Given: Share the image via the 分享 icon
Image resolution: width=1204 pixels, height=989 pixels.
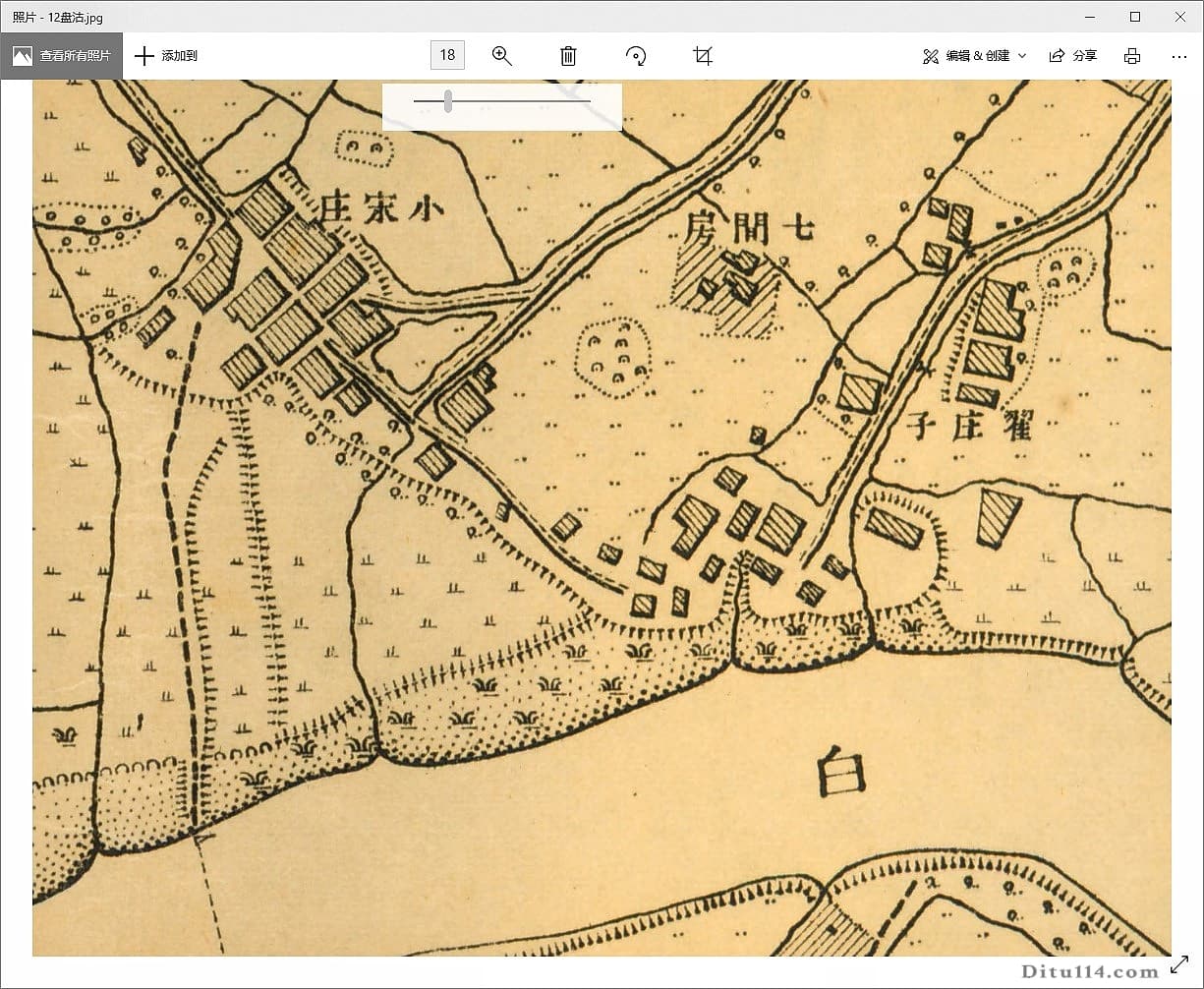Looking at the screenshot, I should 1058,55.
